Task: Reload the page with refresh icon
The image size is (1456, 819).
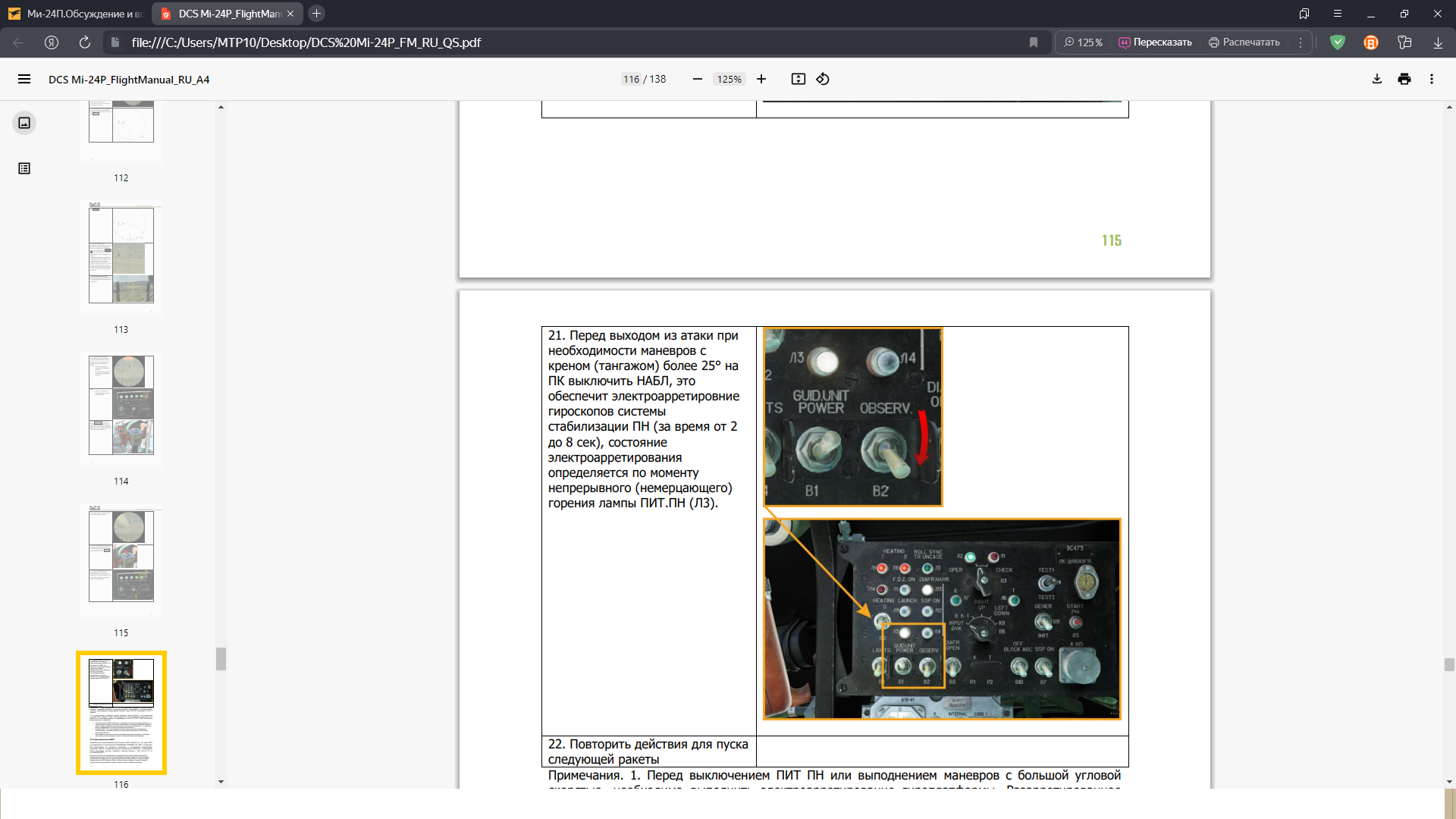Action: pos(85,42)
